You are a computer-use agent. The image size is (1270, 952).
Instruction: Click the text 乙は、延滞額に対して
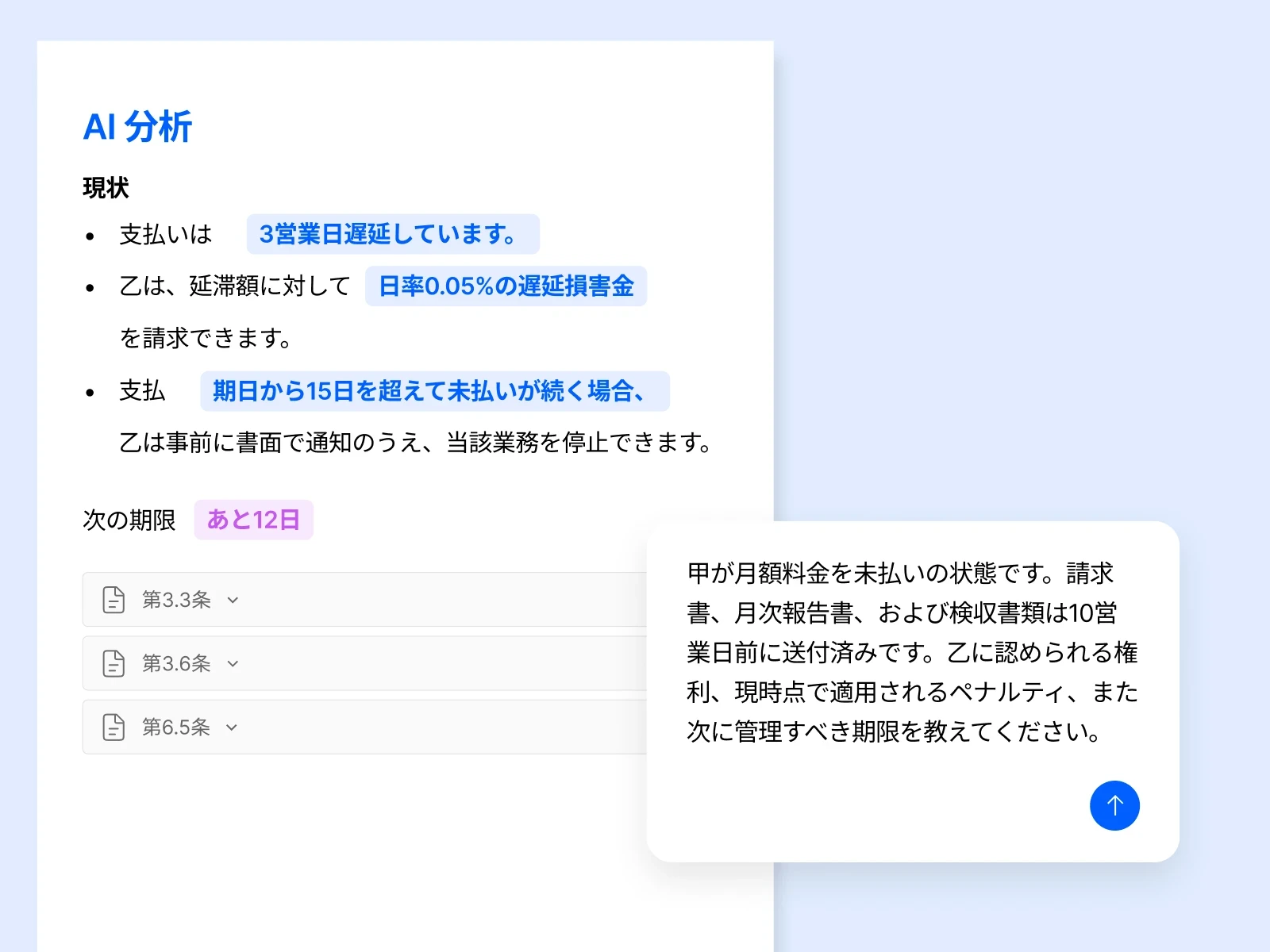point(235,286)
